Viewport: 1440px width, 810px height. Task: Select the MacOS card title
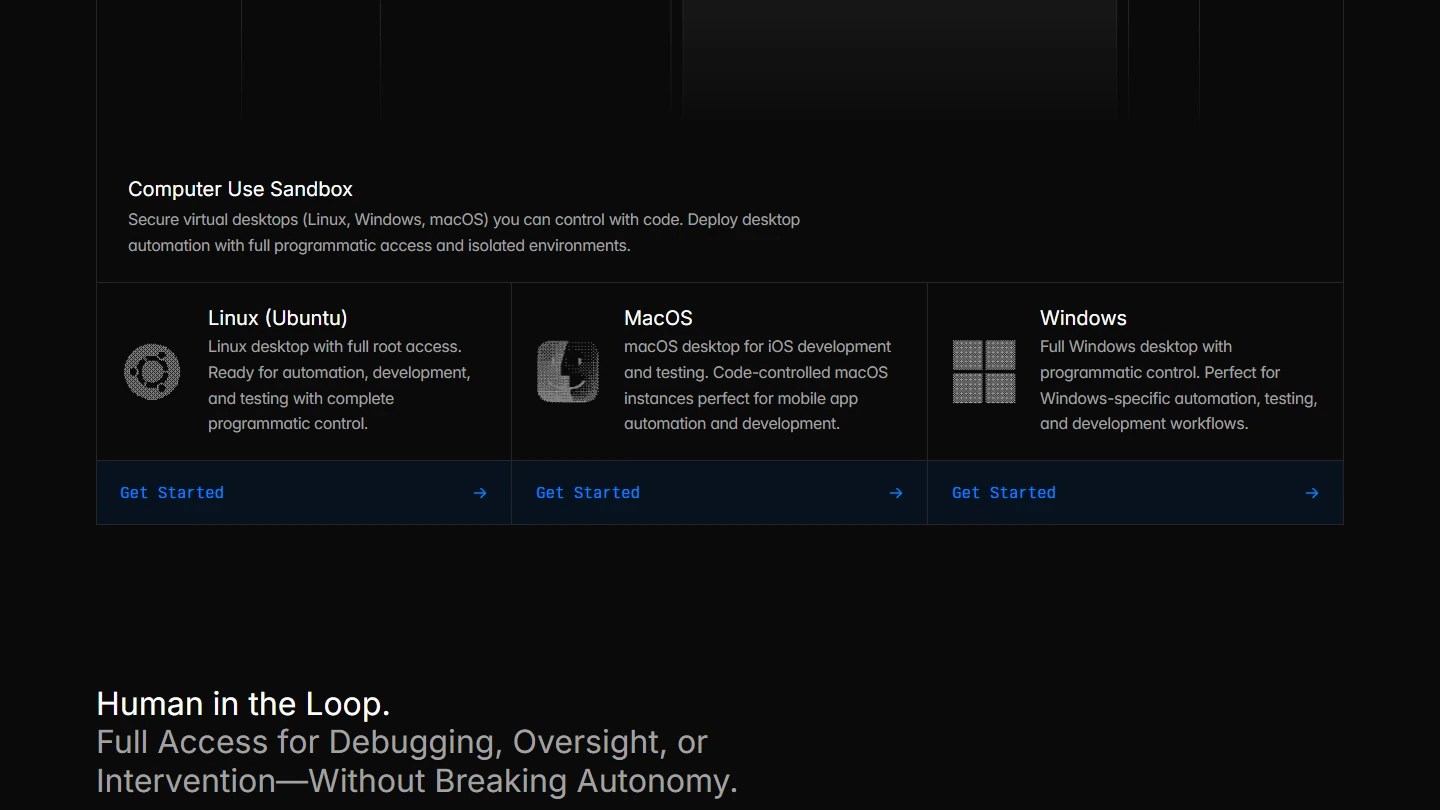tap(658, 318)
